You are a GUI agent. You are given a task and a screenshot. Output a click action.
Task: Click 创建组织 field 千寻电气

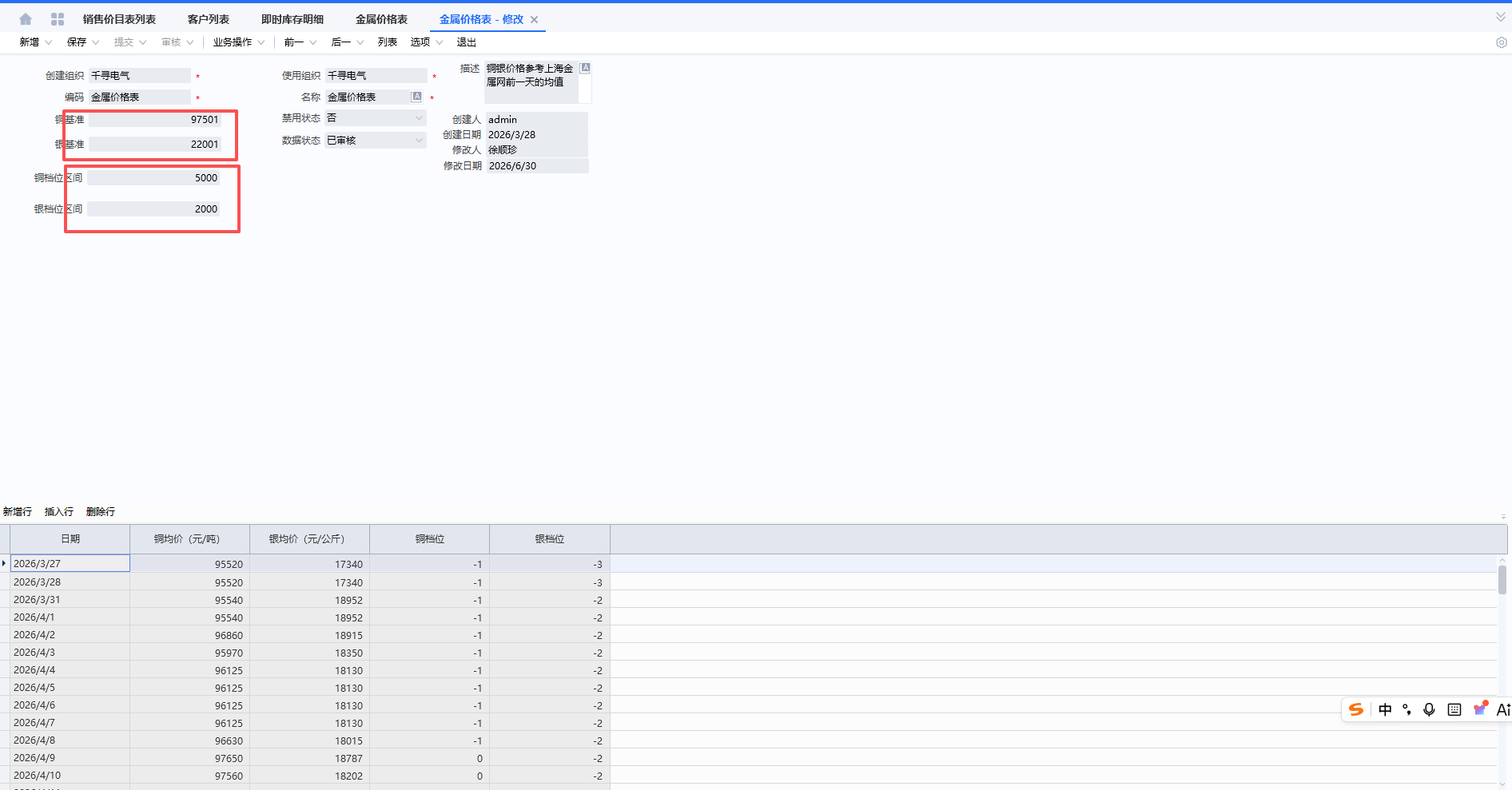point(139,75)
